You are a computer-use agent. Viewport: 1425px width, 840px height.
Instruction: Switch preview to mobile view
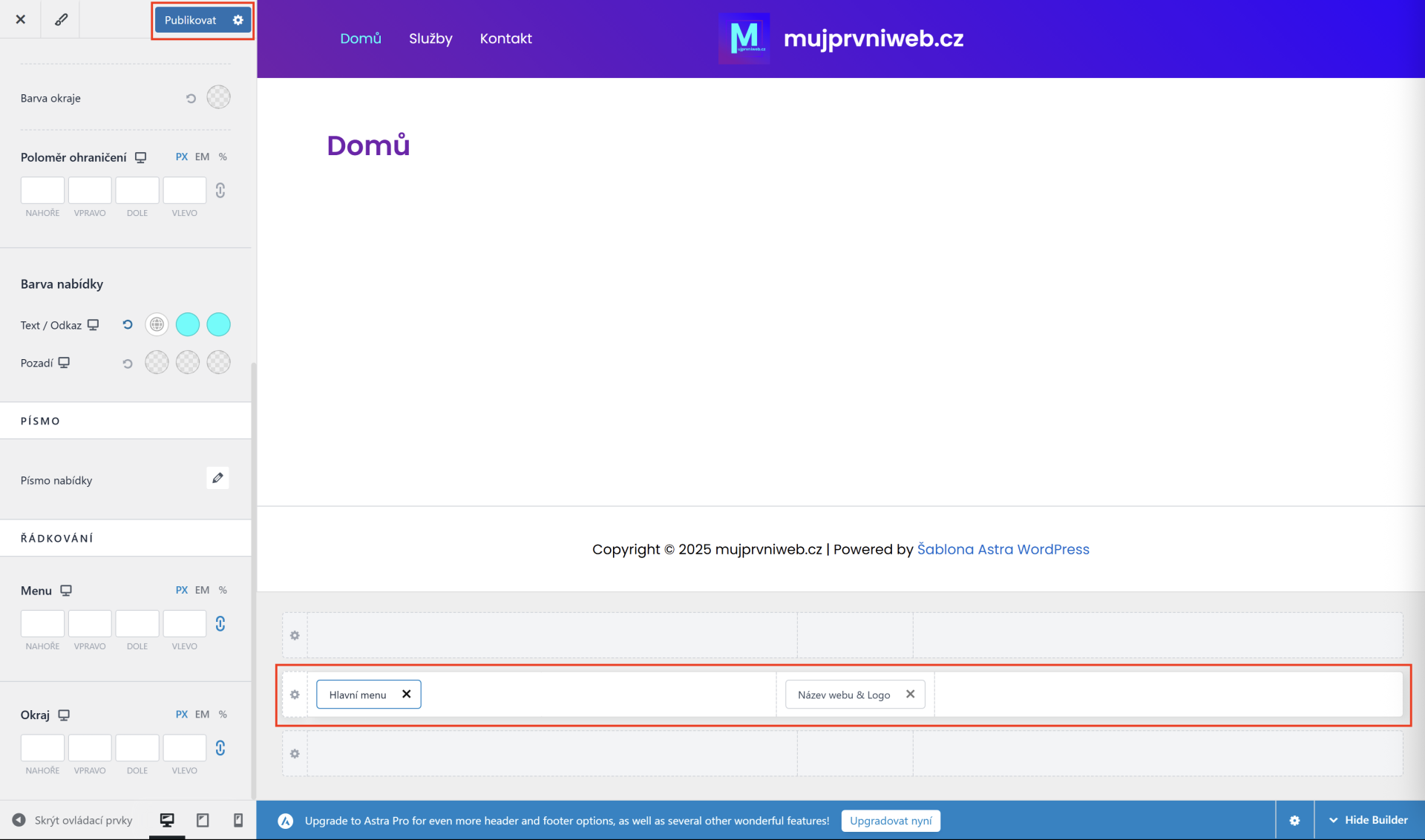(237, 820)
